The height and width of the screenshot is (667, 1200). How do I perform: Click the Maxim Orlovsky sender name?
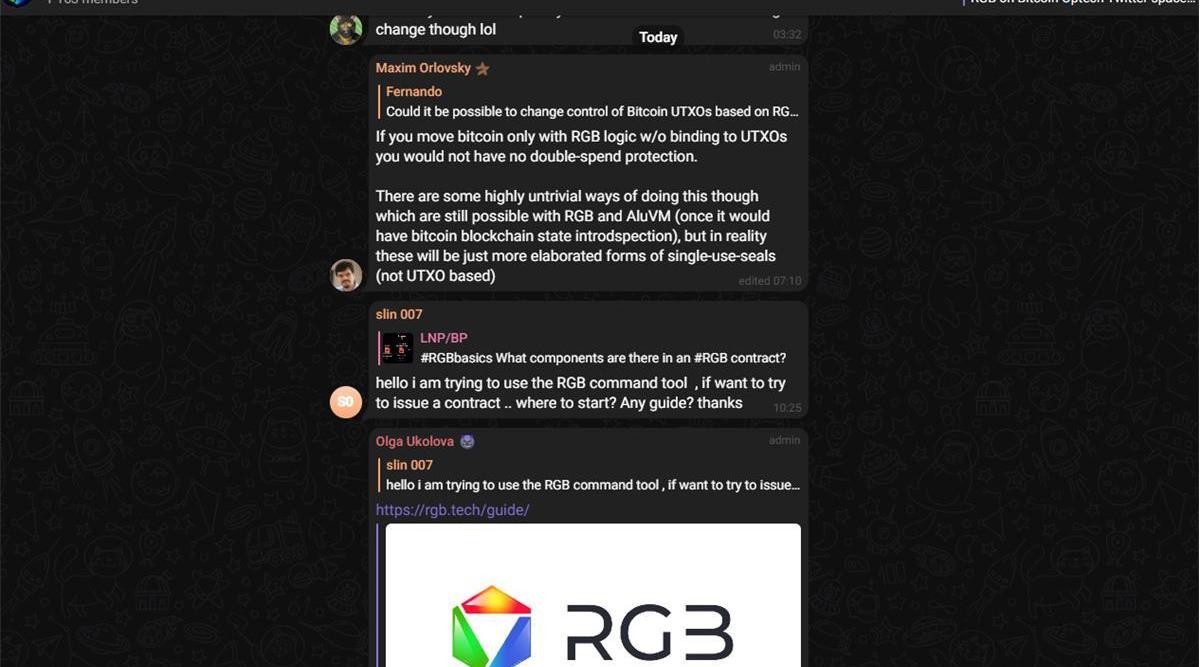[422, 68]
